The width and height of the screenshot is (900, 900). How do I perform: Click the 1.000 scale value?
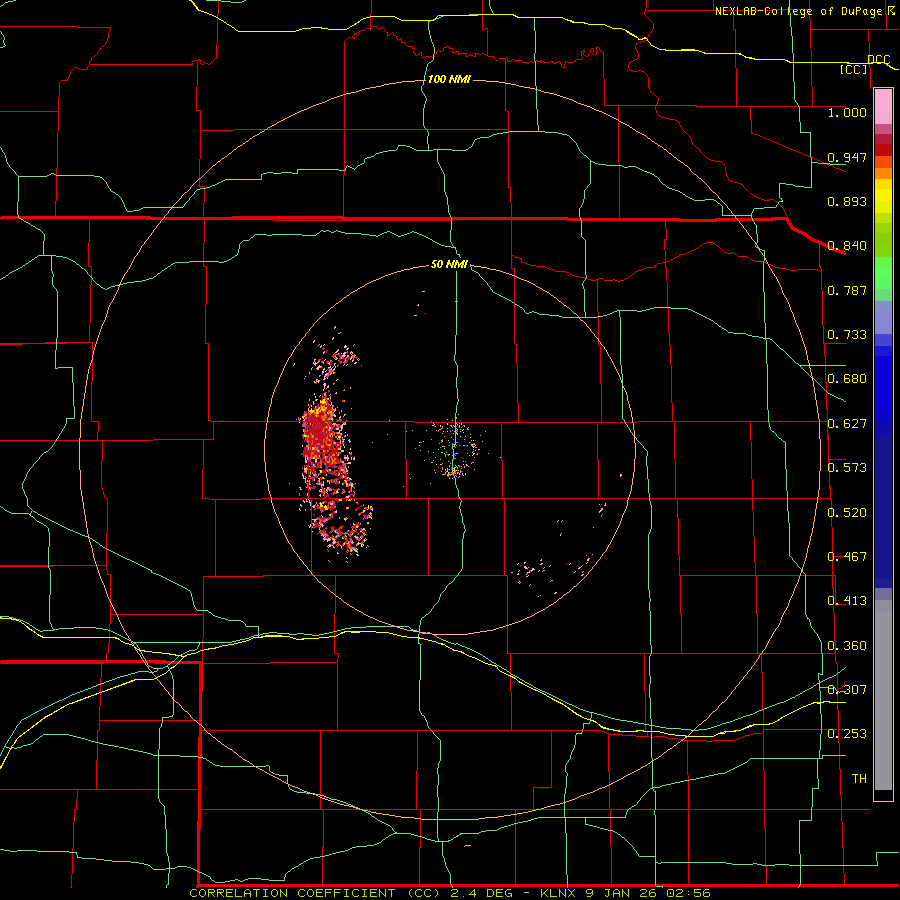point(847,112)
